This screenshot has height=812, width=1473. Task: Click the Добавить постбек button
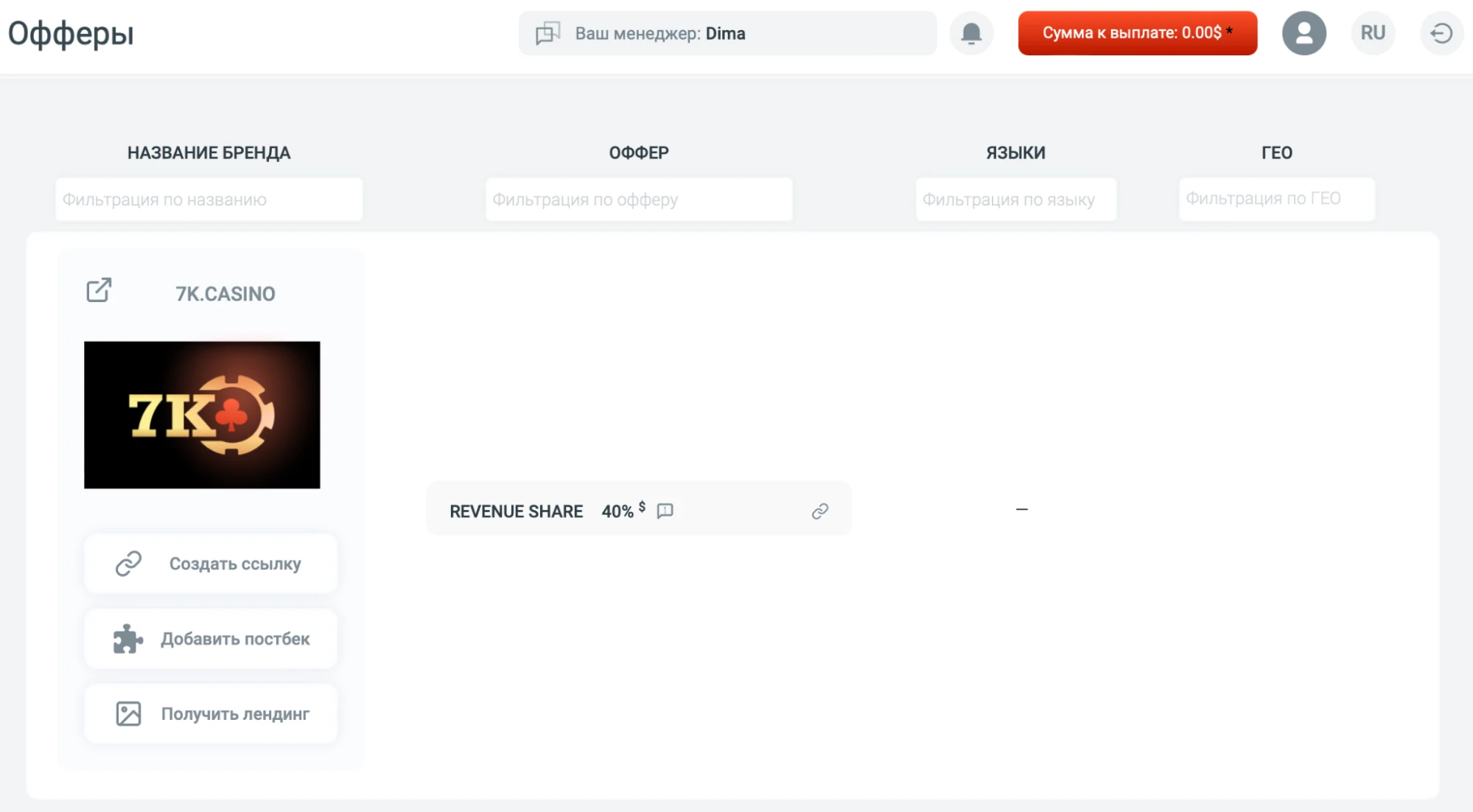[x=211, y=639]
